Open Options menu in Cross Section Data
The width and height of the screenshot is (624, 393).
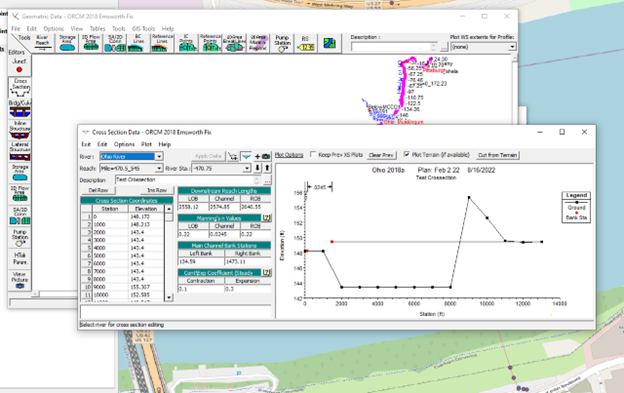coord(124,144)
